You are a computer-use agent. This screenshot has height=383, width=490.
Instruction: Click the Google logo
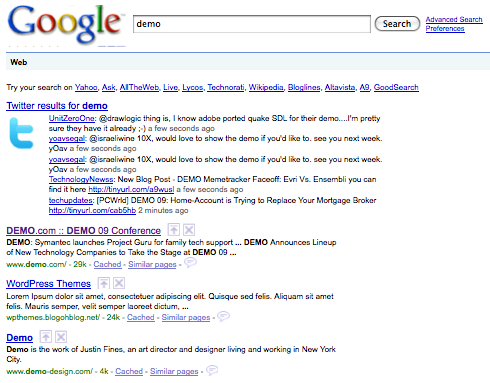[x=65, y=24]
